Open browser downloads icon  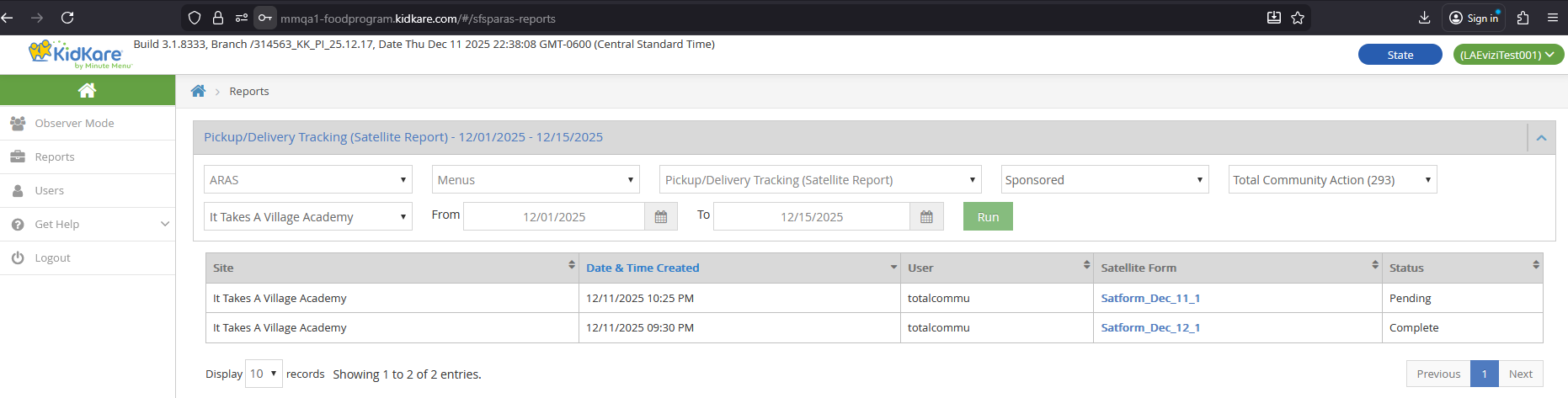tap(1424, 18)
